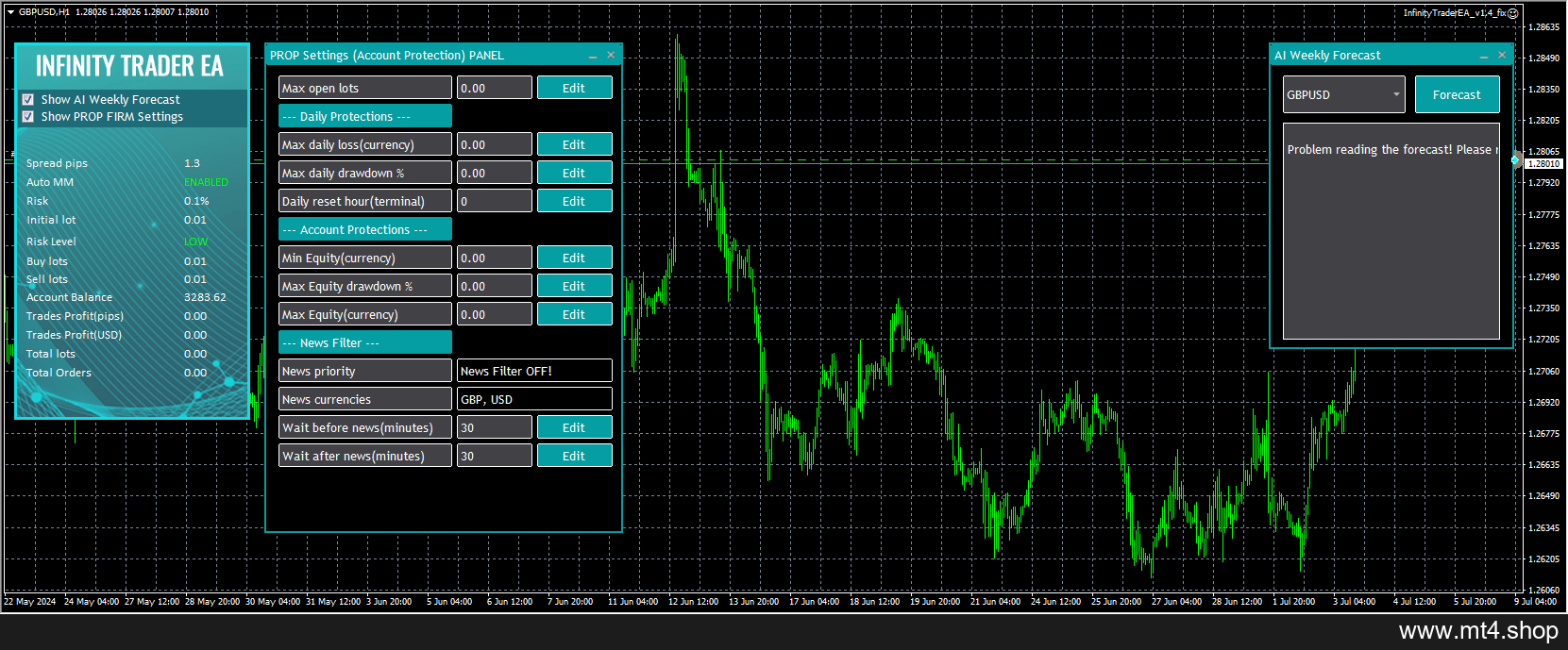Close the AI Weekly Forecast panel
The width and height of the screenshot is (1568, 650).
click(1502, 55)
